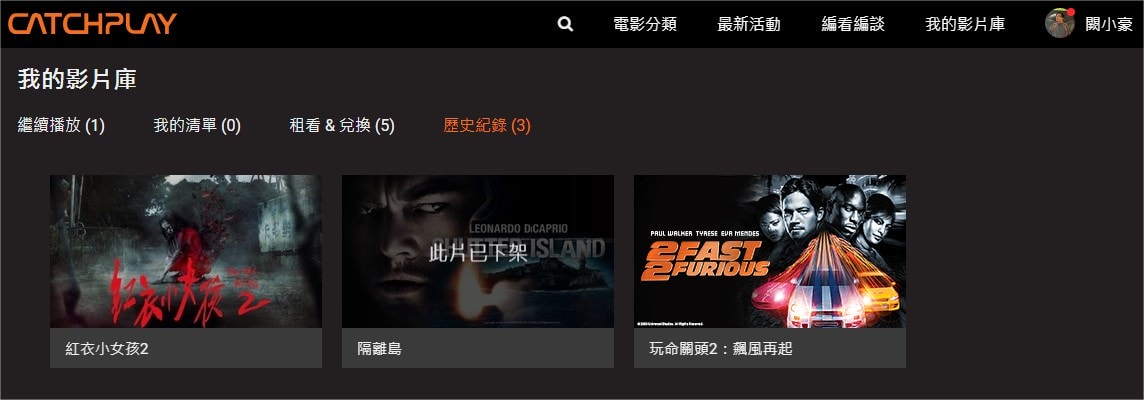Open the 2 Fast 2 Furious poster

pos(770,251)
